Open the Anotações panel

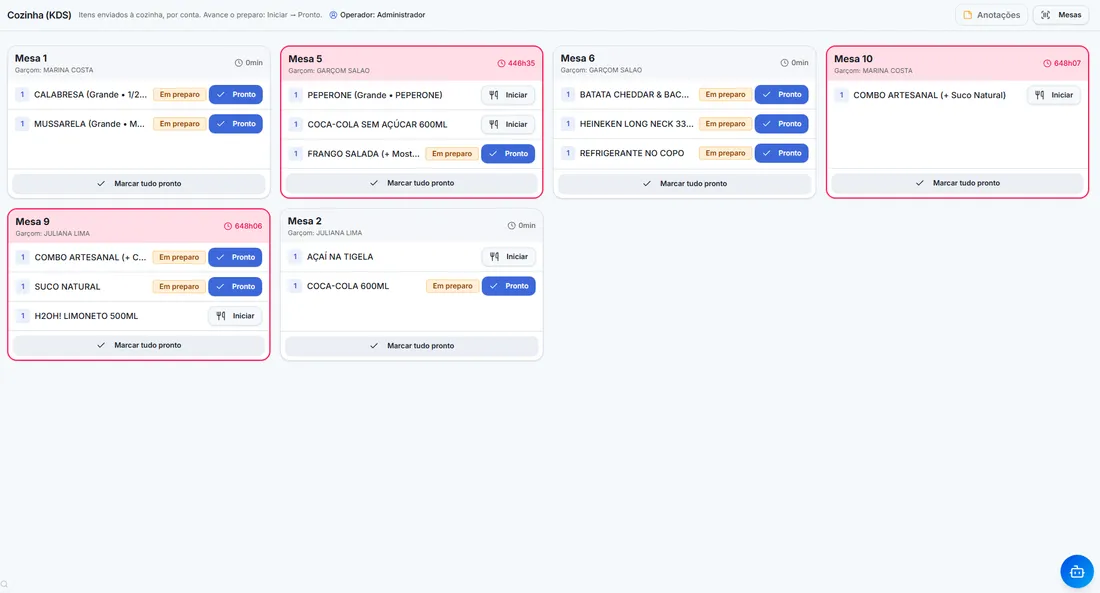pos(991,15)
